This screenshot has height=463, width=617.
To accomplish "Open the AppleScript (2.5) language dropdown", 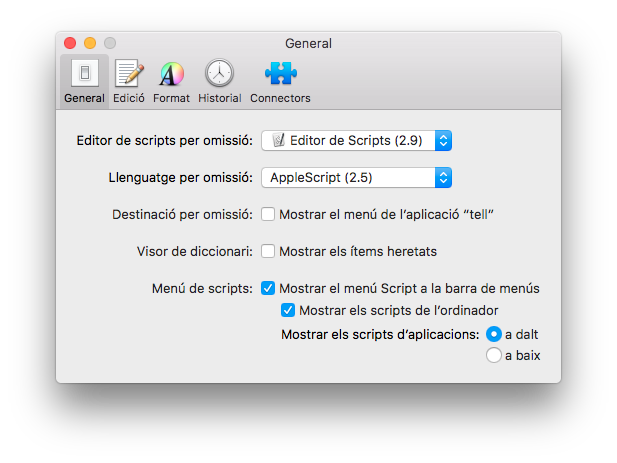I will [x=357, y=177].
